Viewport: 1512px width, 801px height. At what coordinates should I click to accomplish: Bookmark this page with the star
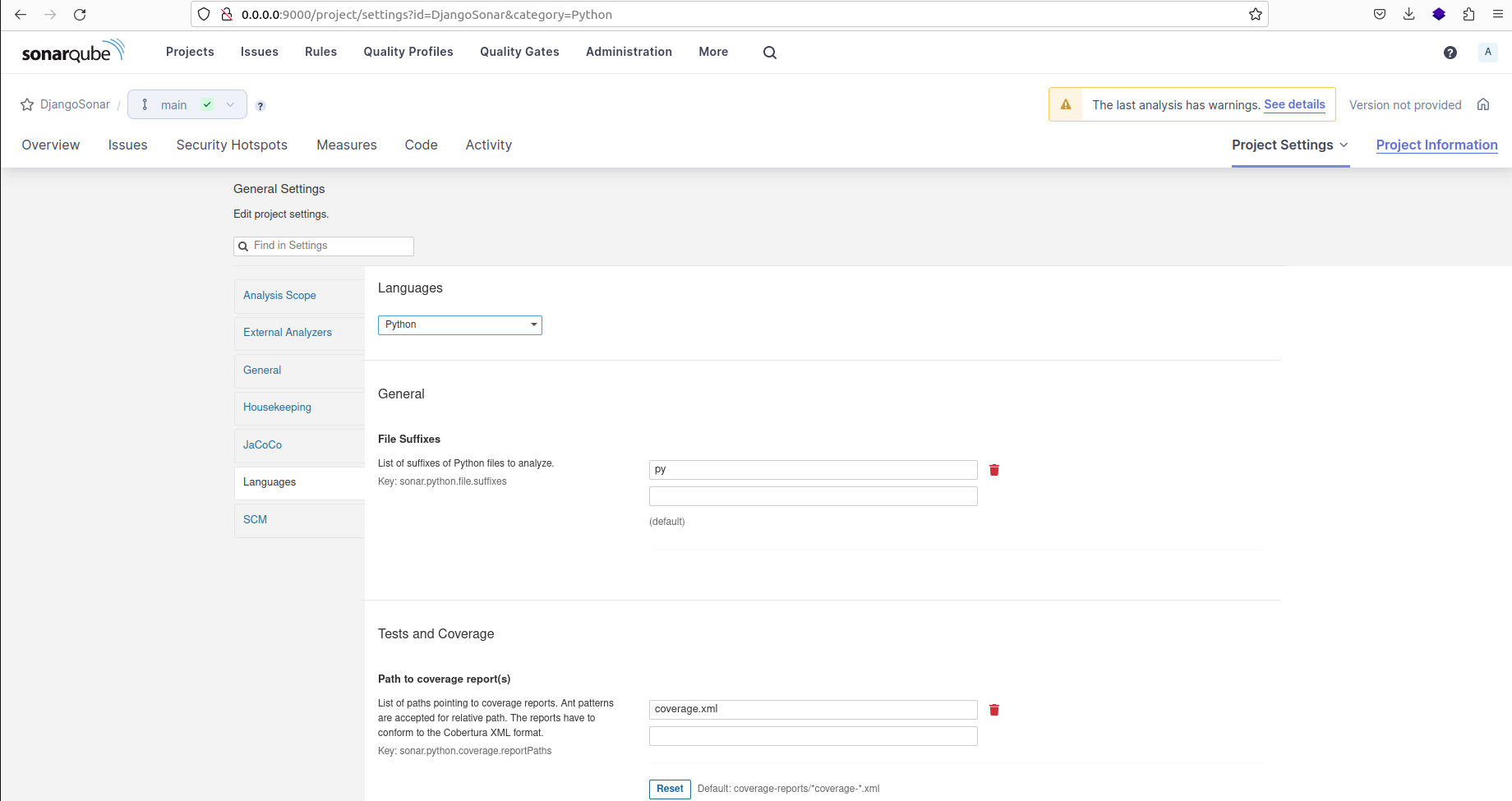click(x=1255, y=14)
